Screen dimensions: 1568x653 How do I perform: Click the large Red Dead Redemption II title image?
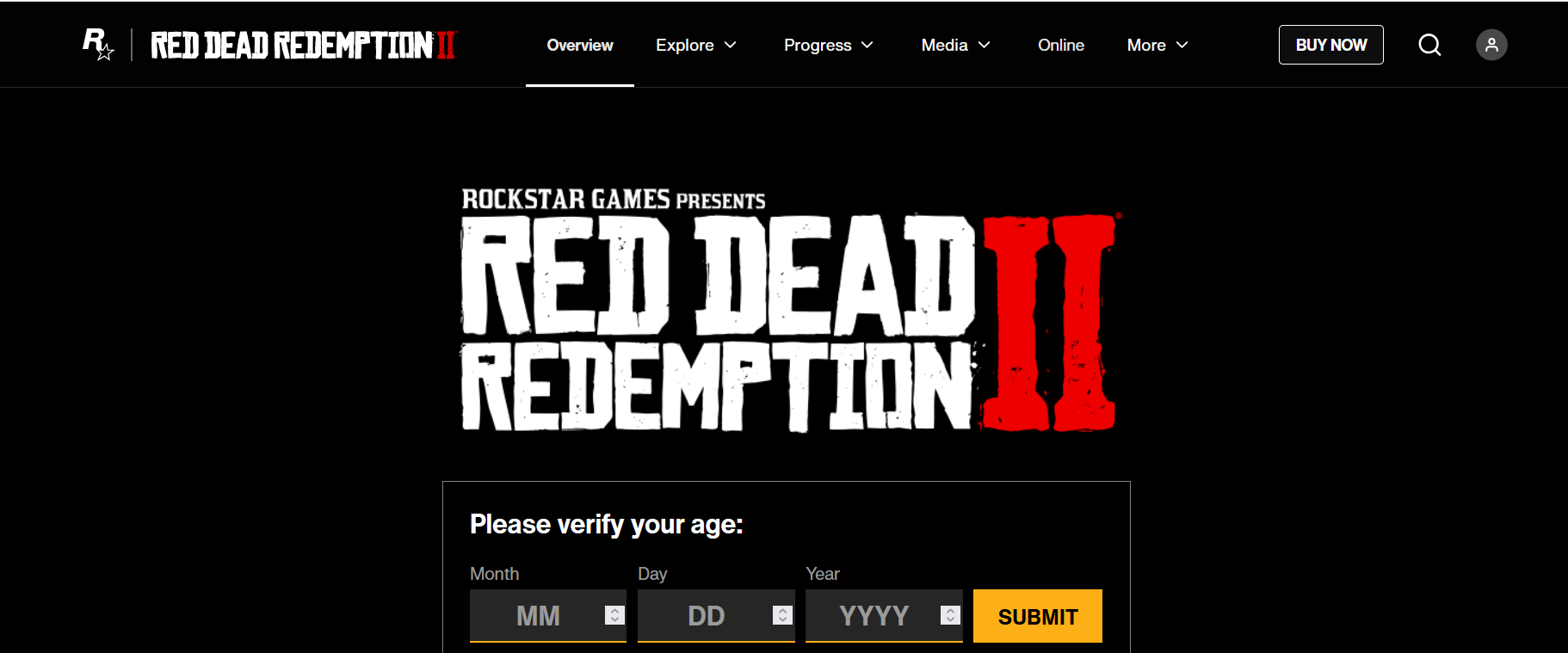pos(790,310)
